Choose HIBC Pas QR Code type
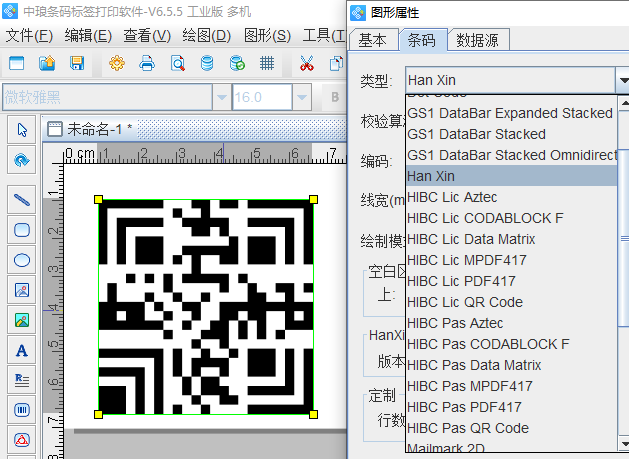This screenshot has height=459, width=629. [511, 428]
